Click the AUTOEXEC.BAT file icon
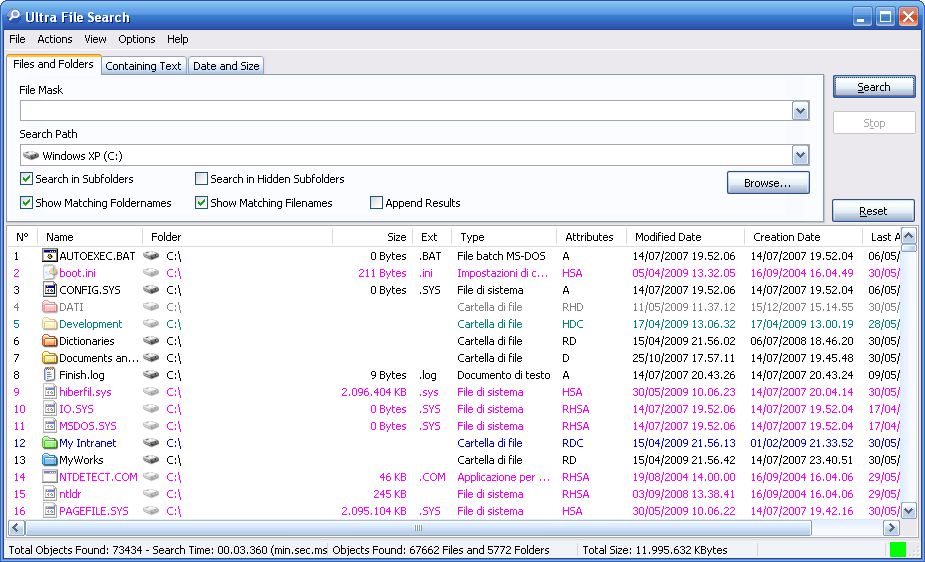This screenshot has height=562, width=925. tap(50, 256)
